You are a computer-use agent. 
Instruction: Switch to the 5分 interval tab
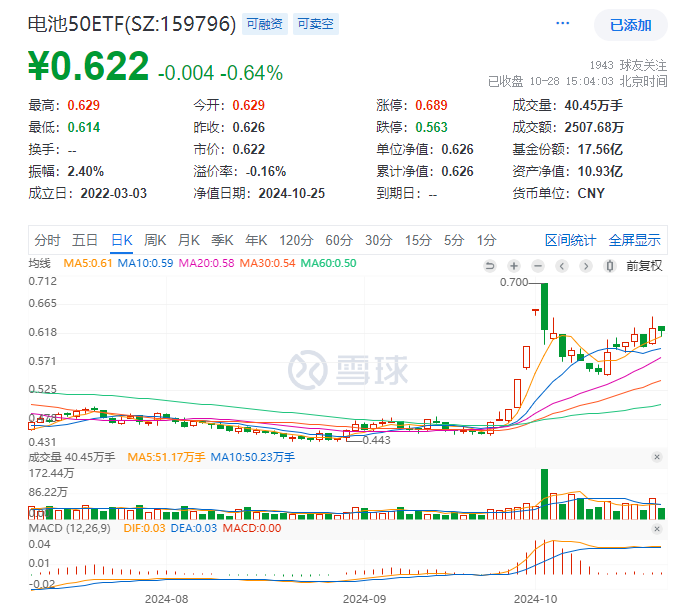(454, 240)
